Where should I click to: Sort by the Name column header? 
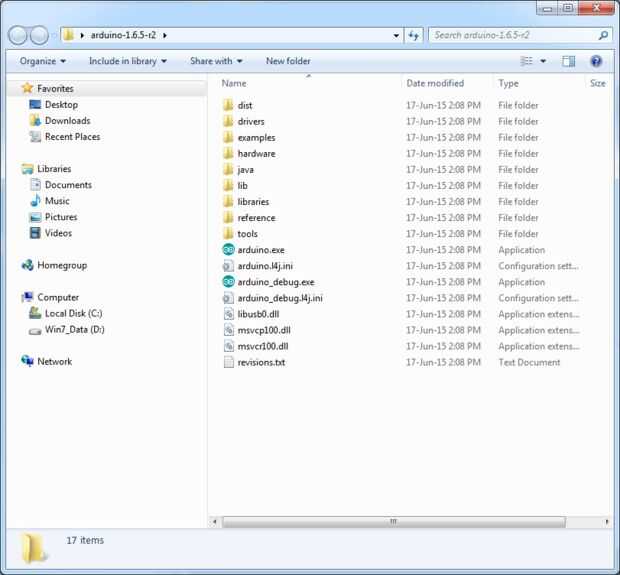[x=234, y=83]
